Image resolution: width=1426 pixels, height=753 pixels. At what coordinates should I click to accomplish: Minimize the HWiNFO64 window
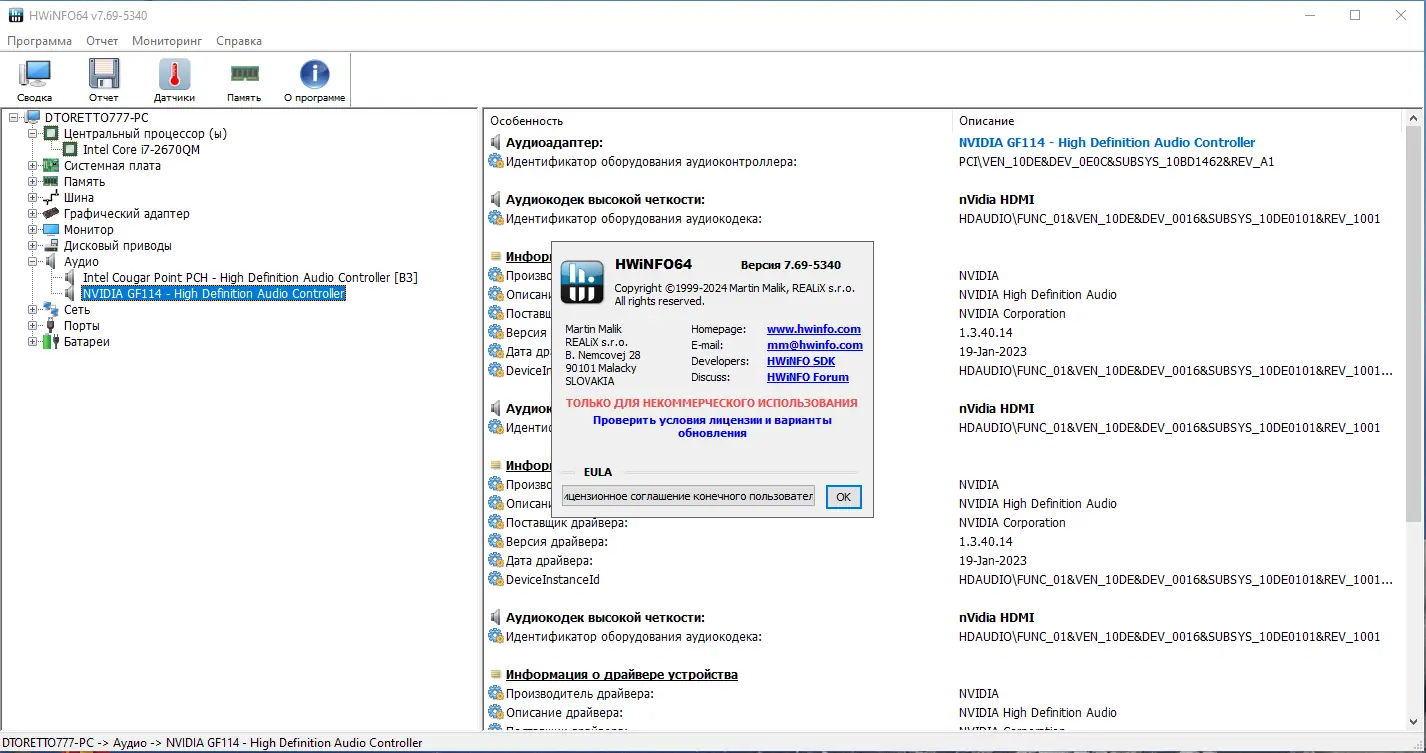[x=1309, y=15]
